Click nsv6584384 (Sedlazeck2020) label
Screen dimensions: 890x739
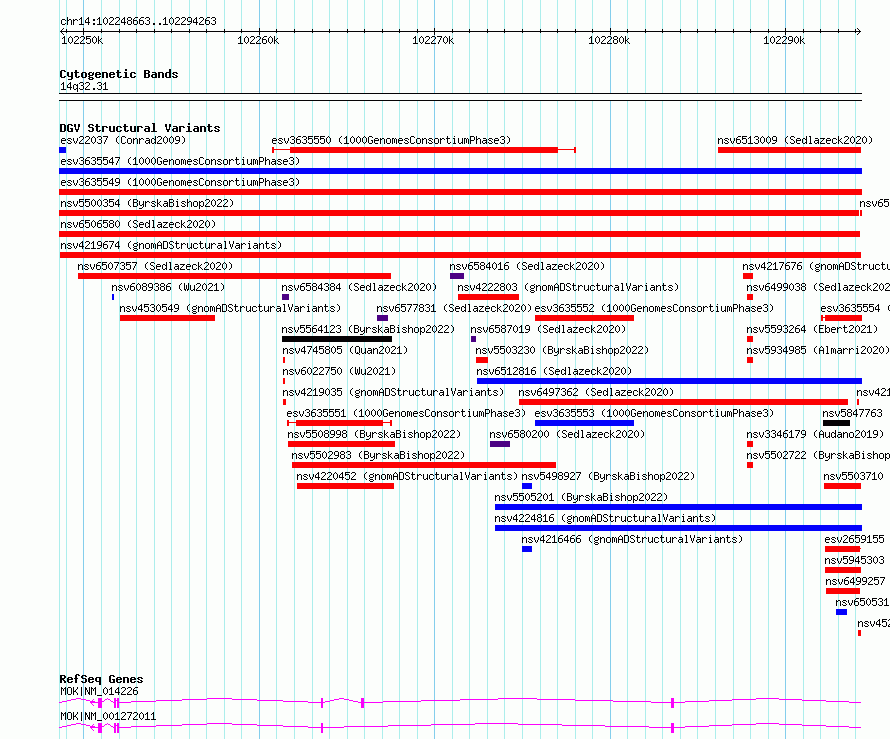point(359,287)
